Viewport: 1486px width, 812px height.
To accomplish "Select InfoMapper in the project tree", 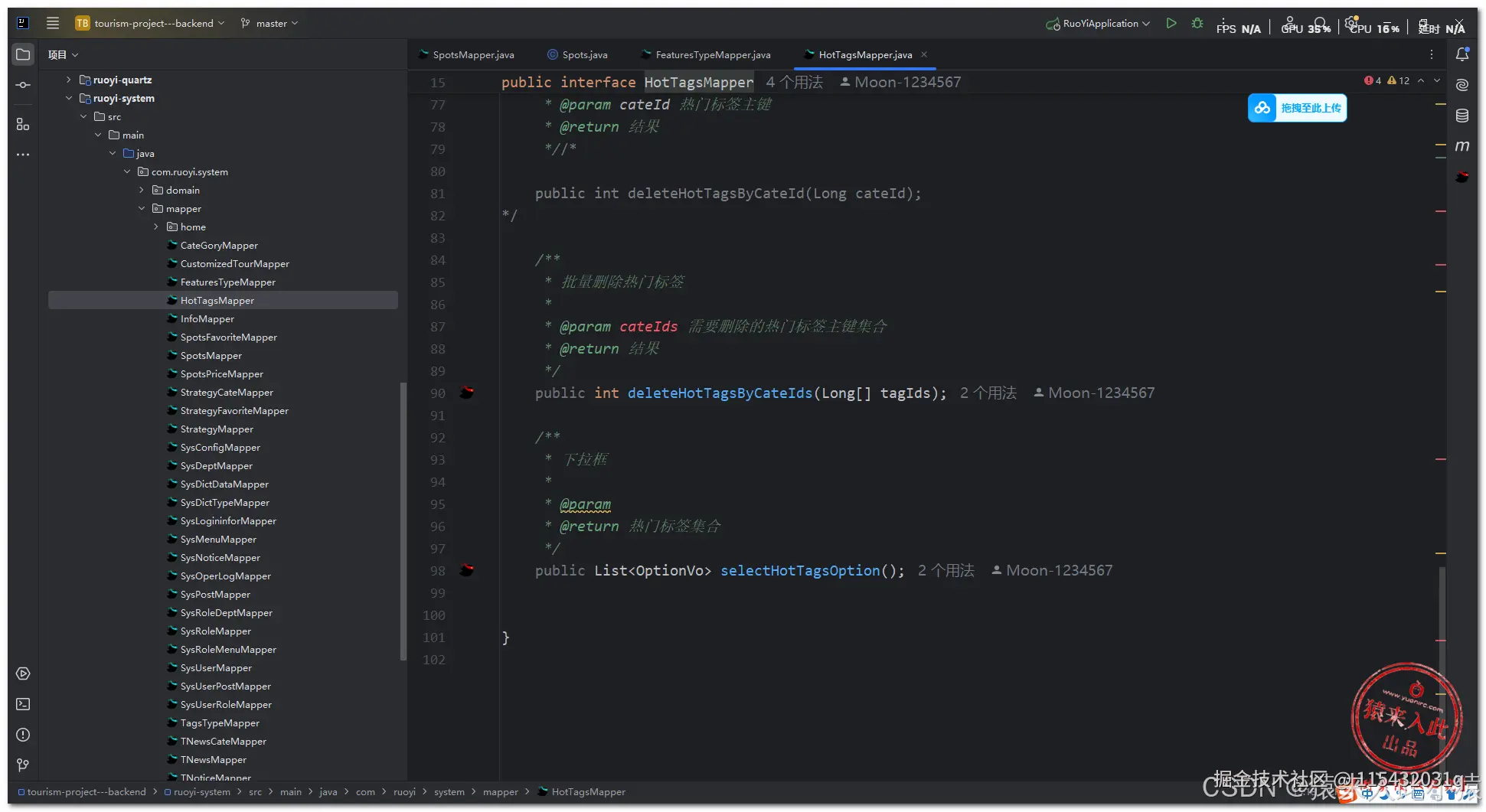I will pos(207,318).
